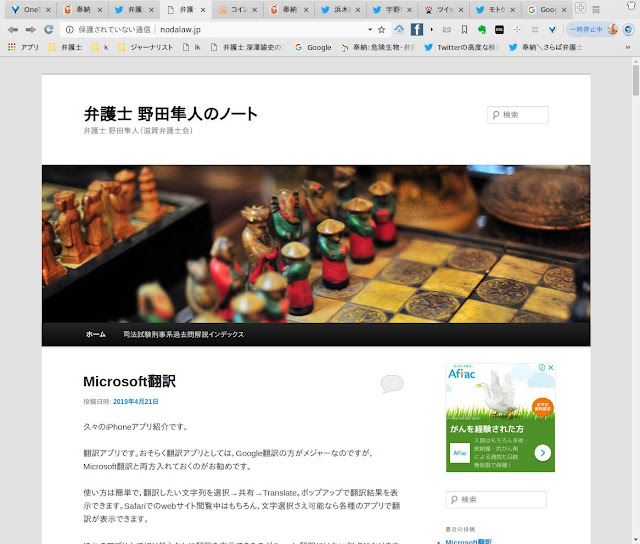The height and width of the screenshot is (544, 640).
Task: Open the 弁護士 bookmark folder
Action: (65, 47)
